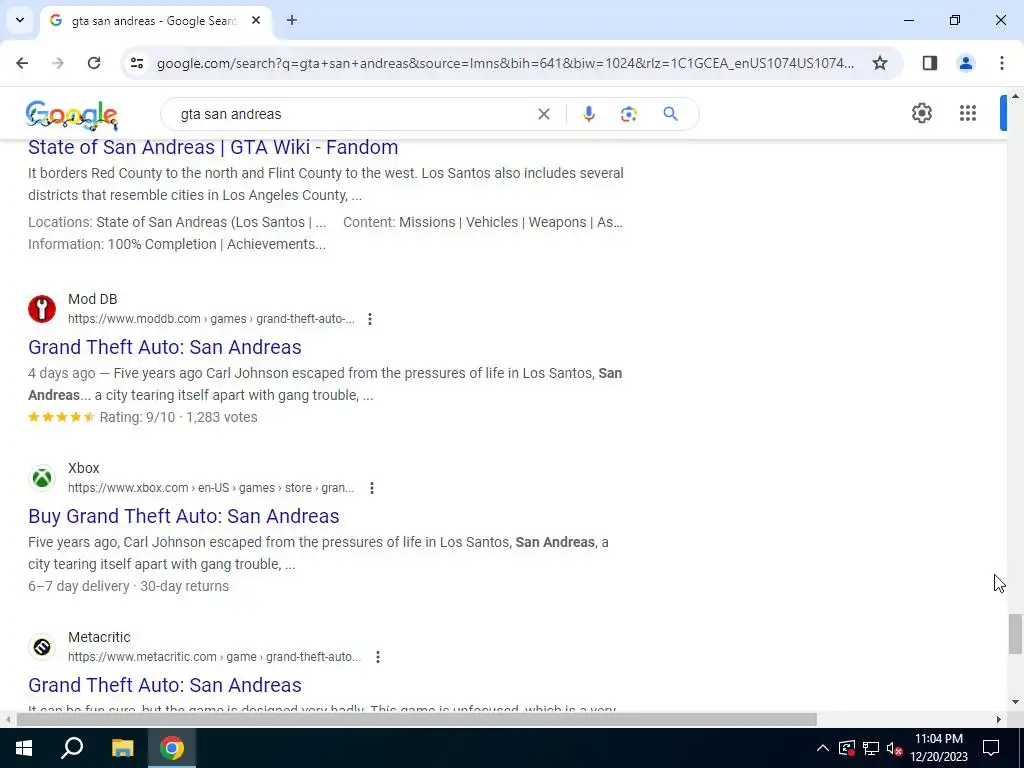The height and width of the screenshot is (768, 1024).
Task: Click the scroll left arrow
Action: [x=8, y=720]
